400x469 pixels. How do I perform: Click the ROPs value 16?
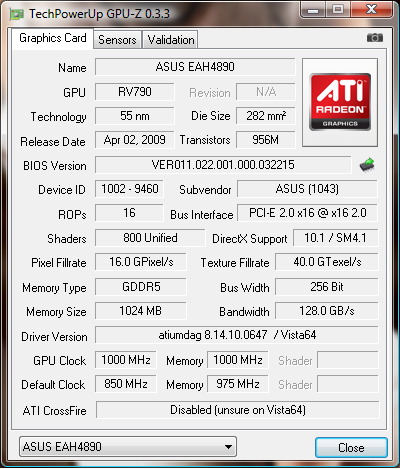pyautogui.click(x=129, y=213)
